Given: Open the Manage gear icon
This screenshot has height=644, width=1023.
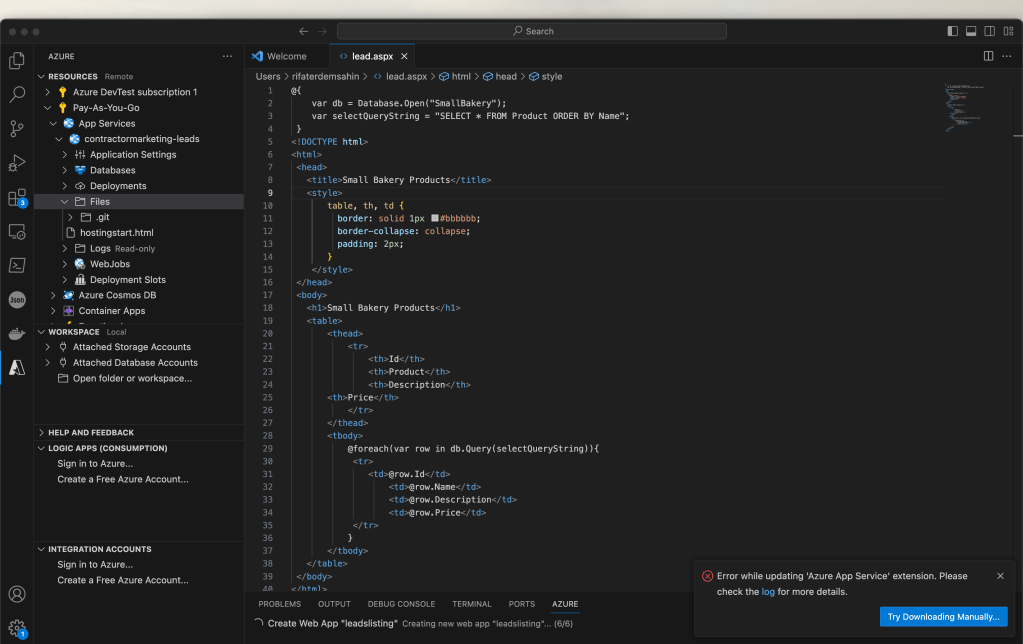Looking at the screenshot, I should 17,628.
